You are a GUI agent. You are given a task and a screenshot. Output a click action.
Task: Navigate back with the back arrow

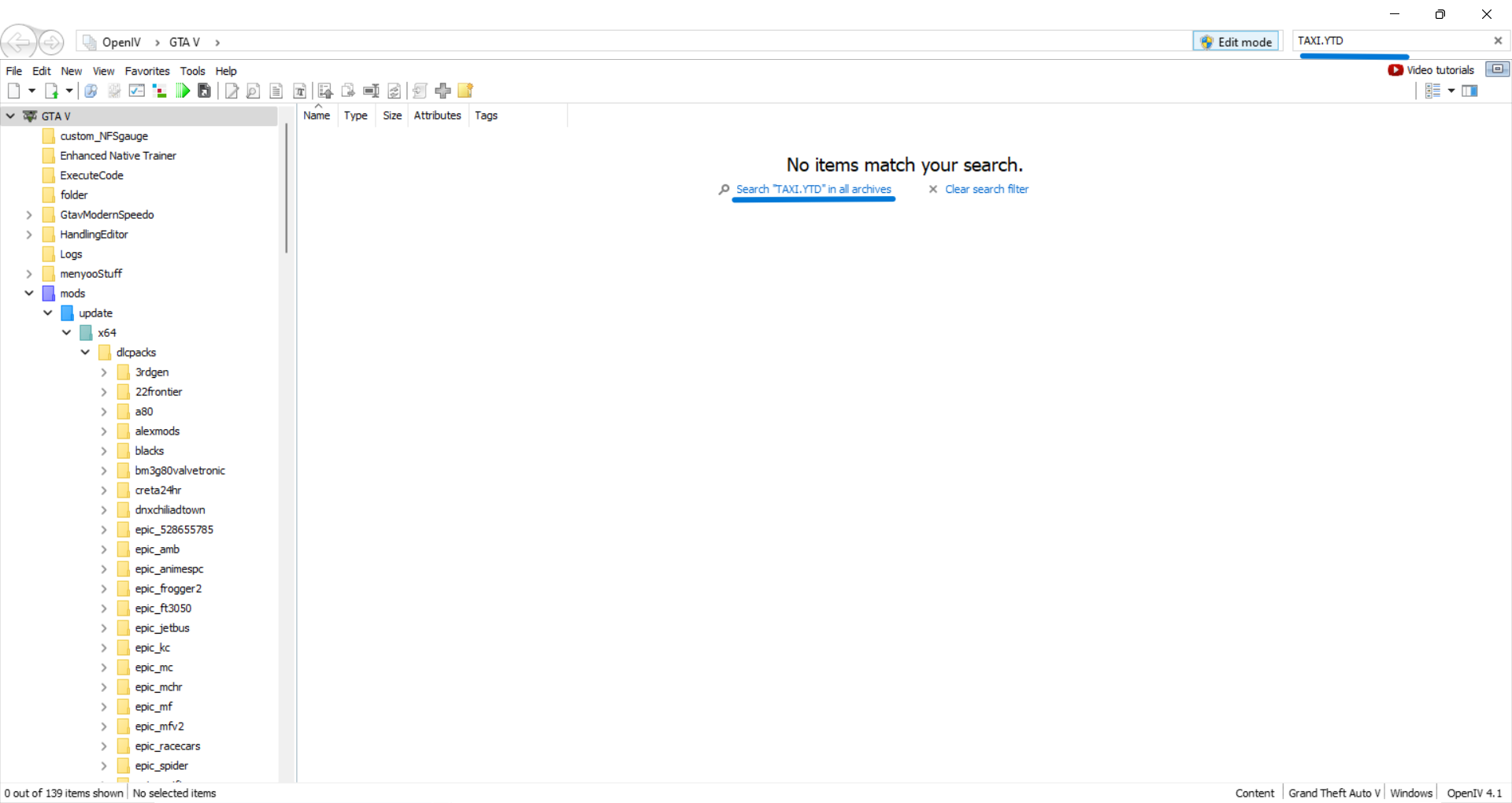click(19, 42)
